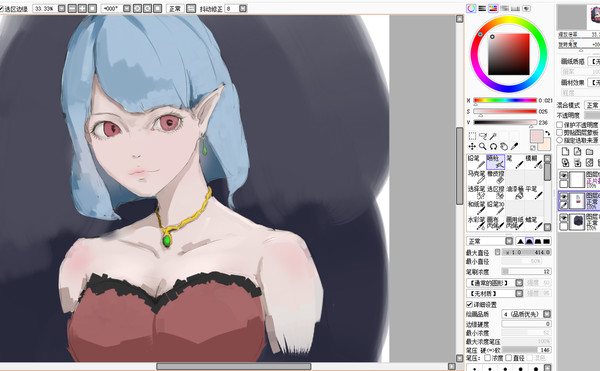The height and width of the screenshot is (371, 600).
Task: Click the zoom out minus button
Action: point(72,8)
